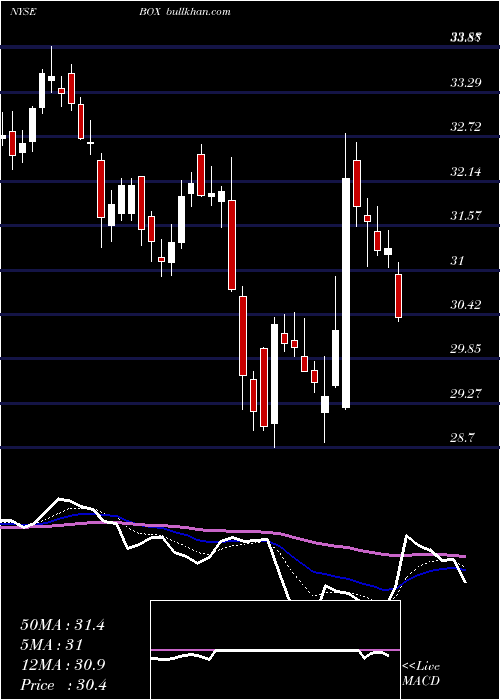Click the 32.72 price axis label
The width and height of the screenshot is (500, 700).
[x=466, y=127]
